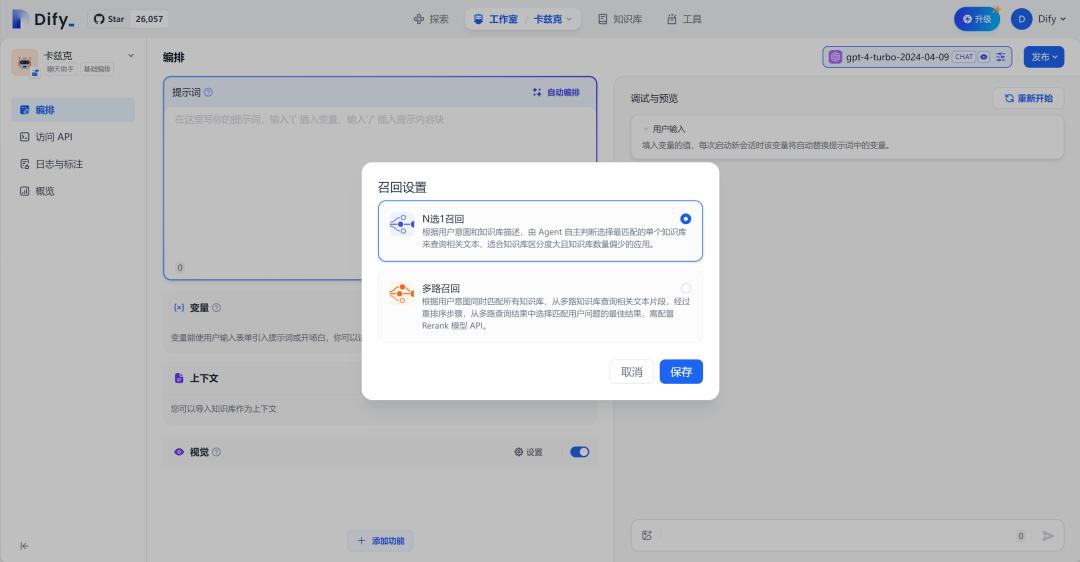Open the GitHub Star badge

tap(128, 19)
